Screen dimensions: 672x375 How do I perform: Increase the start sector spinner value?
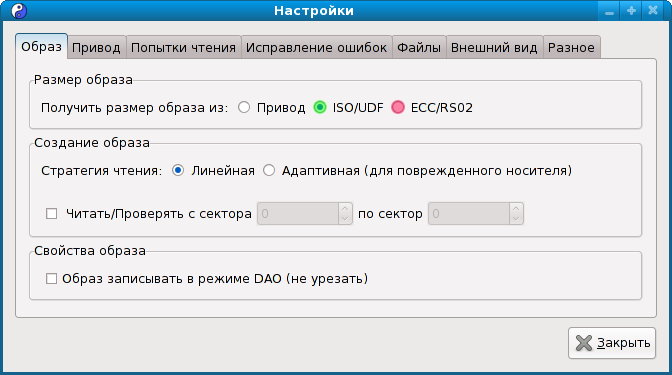click(345, 208)
